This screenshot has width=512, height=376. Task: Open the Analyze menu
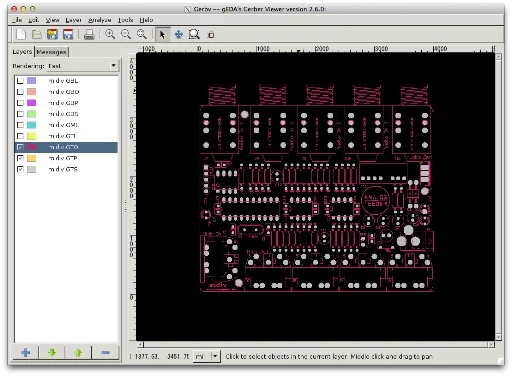[99, 20]
